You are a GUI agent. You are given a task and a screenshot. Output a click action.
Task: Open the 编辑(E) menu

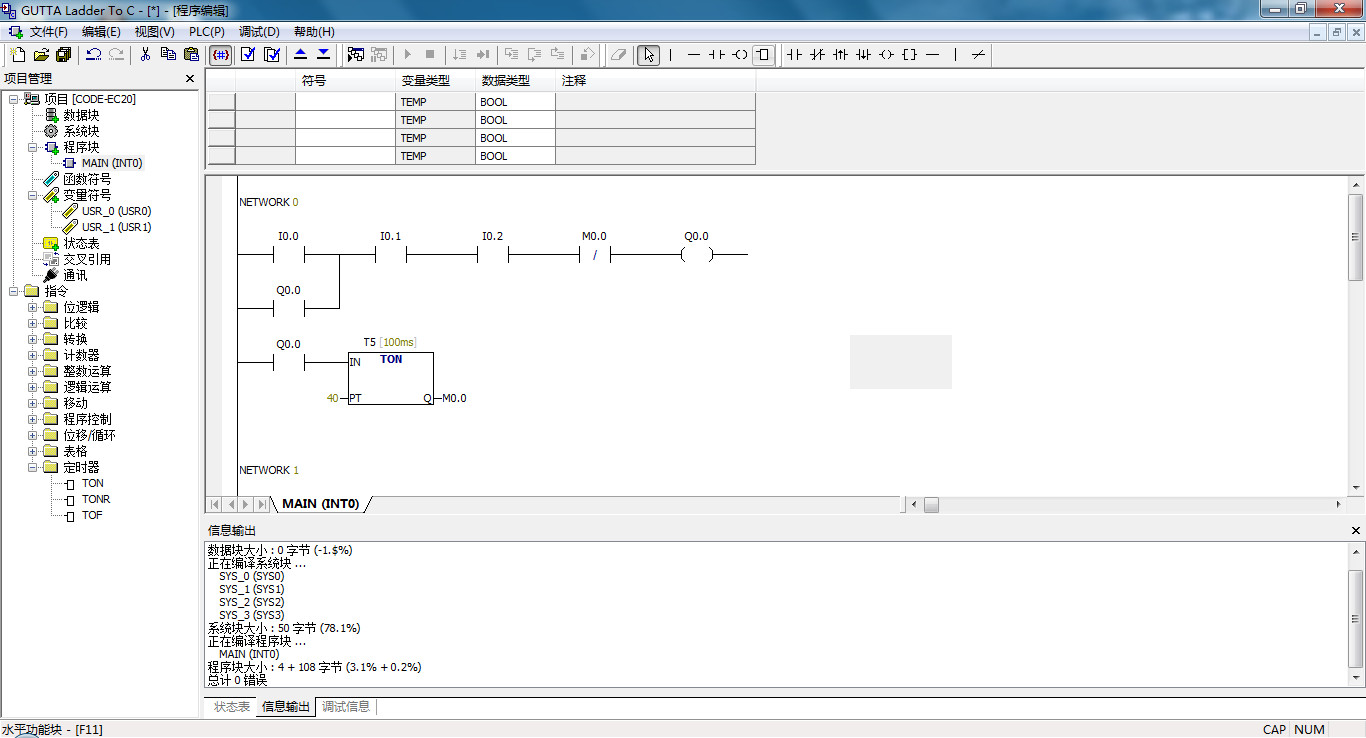click(101, 32)
